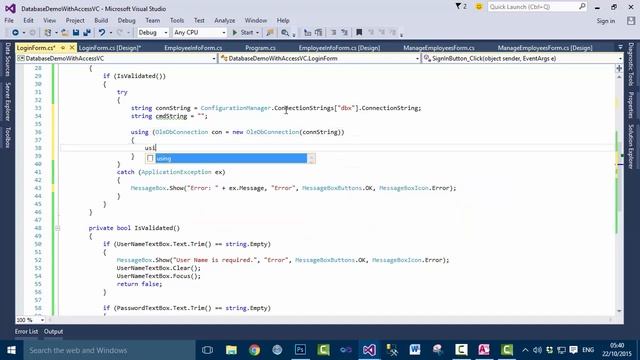Switch to ManageEmployeesForm.cs [Design] tab

pos(545,48)
